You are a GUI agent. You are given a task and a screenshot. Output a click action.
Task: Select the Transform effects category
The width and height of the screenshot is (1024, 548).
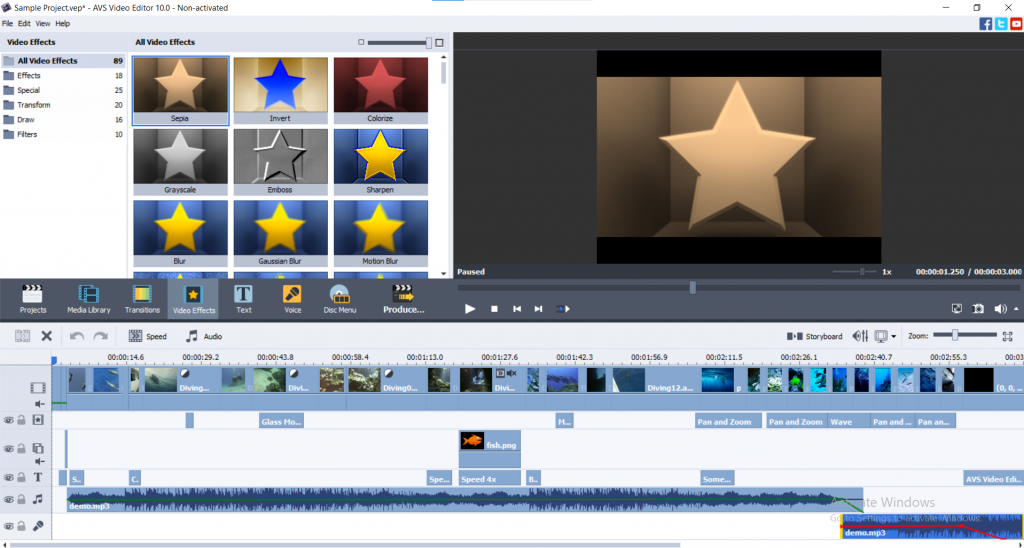(34, 105)
